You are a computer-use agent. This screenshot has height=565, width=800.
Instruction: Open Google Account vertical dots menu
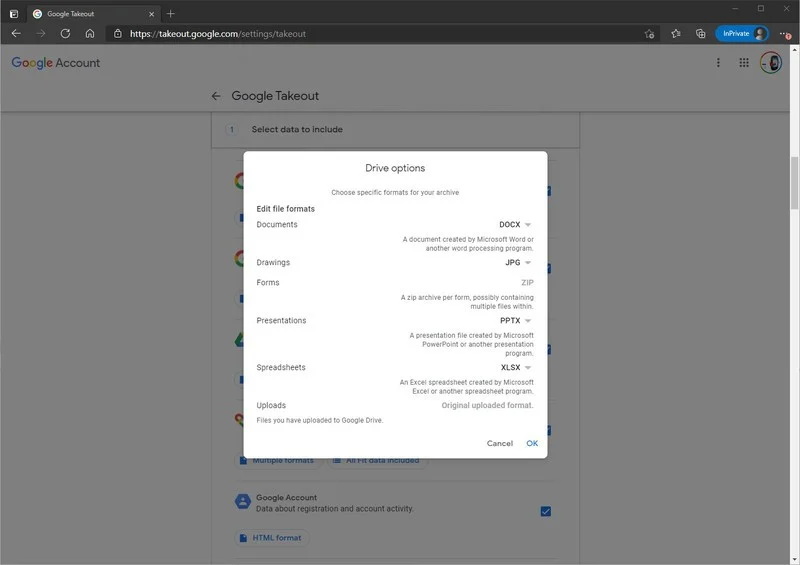[718, 62]
